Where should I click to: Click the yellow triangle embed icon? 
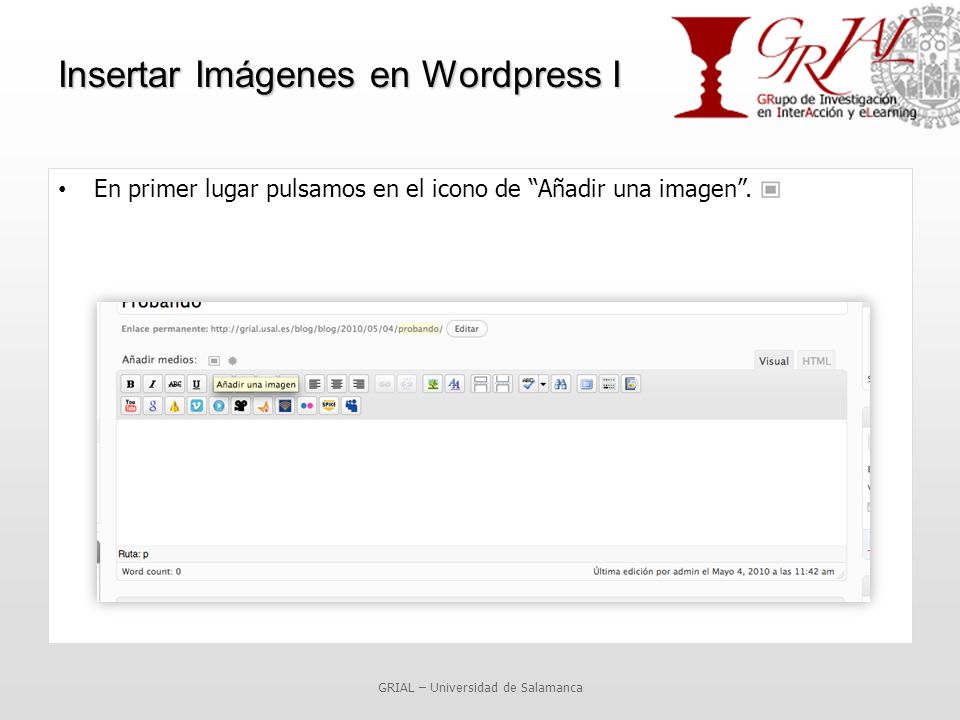[x=174, y=405]
